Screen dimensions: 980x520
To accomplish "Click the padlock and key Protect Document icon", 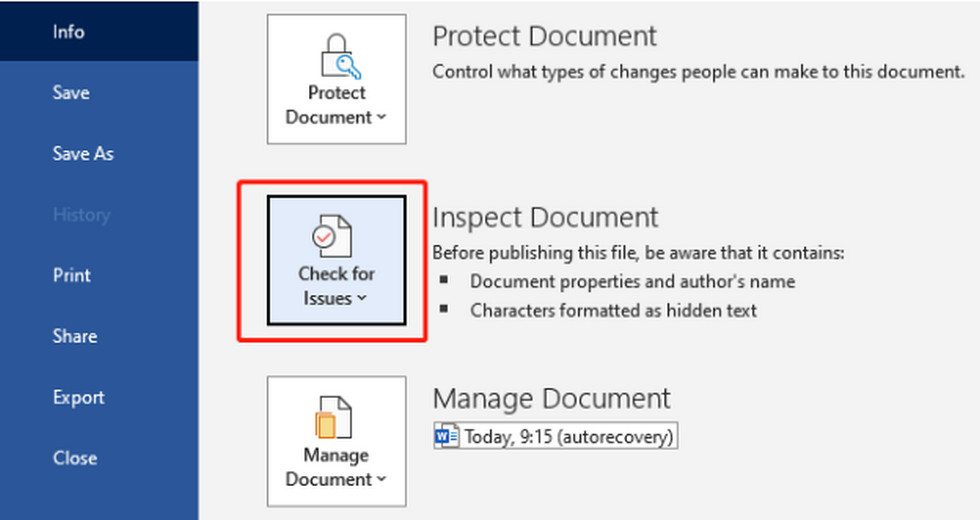I will point(336,53).
